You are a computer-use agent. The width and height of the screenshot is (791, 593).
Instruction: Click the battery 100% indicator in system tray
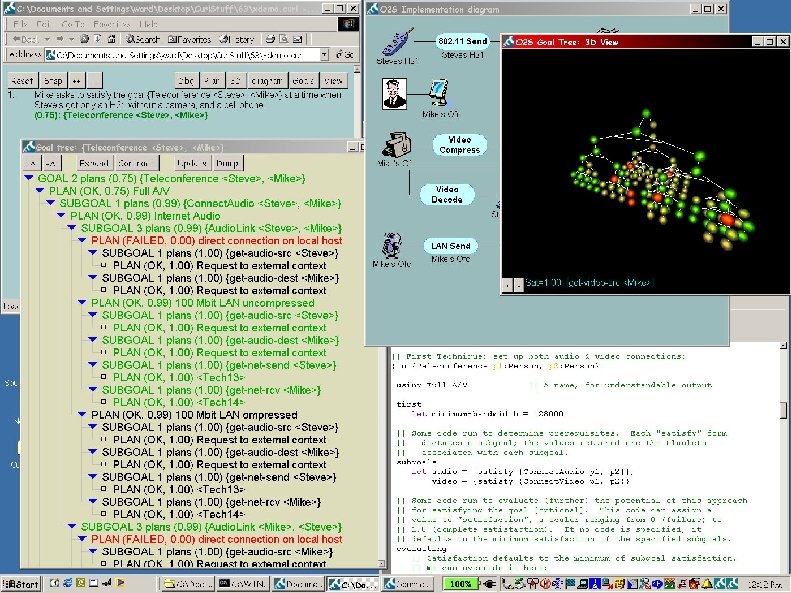(460, 584)
